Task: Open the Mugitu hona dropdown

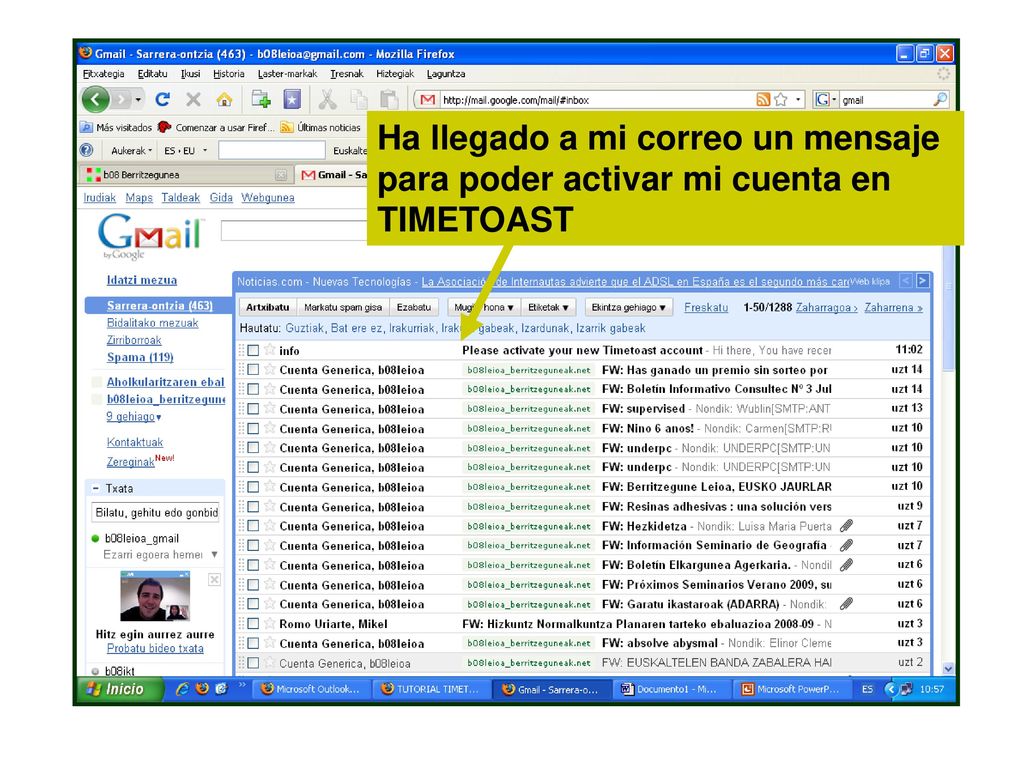Action: click(x=484, y=307)
